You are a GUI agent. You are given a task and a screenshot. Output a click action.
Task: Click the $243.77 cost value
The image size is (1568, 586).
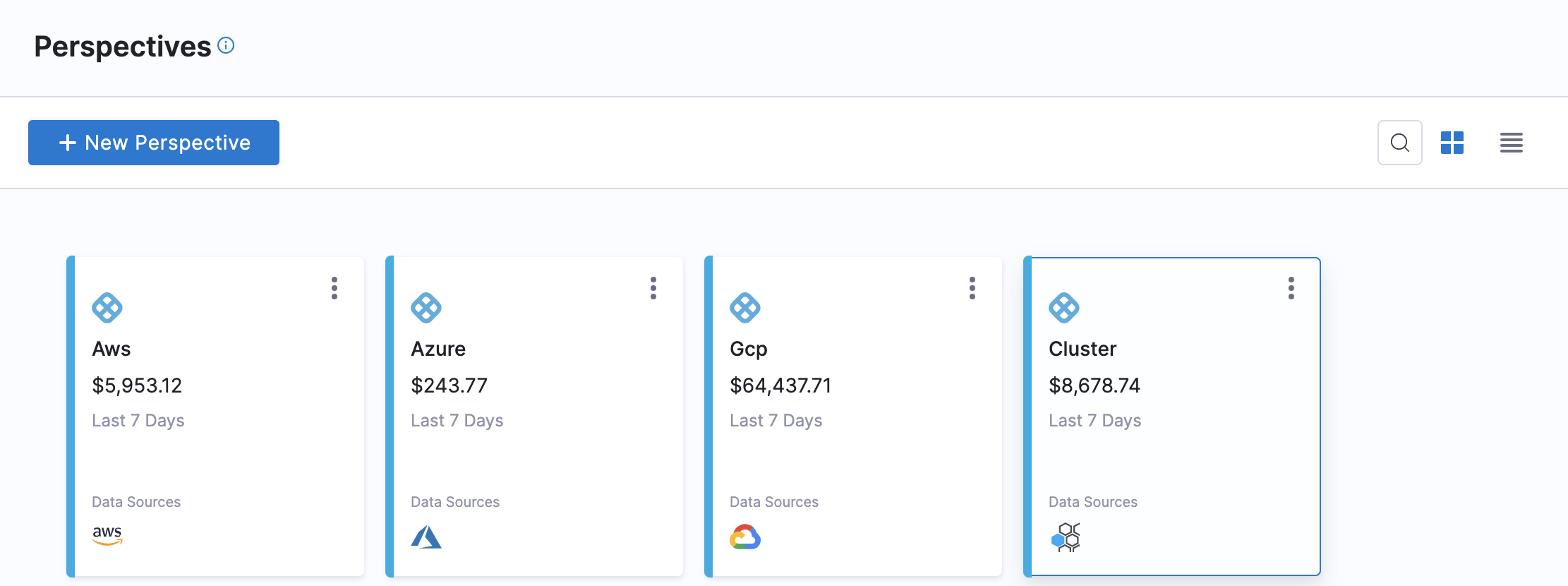450,385
